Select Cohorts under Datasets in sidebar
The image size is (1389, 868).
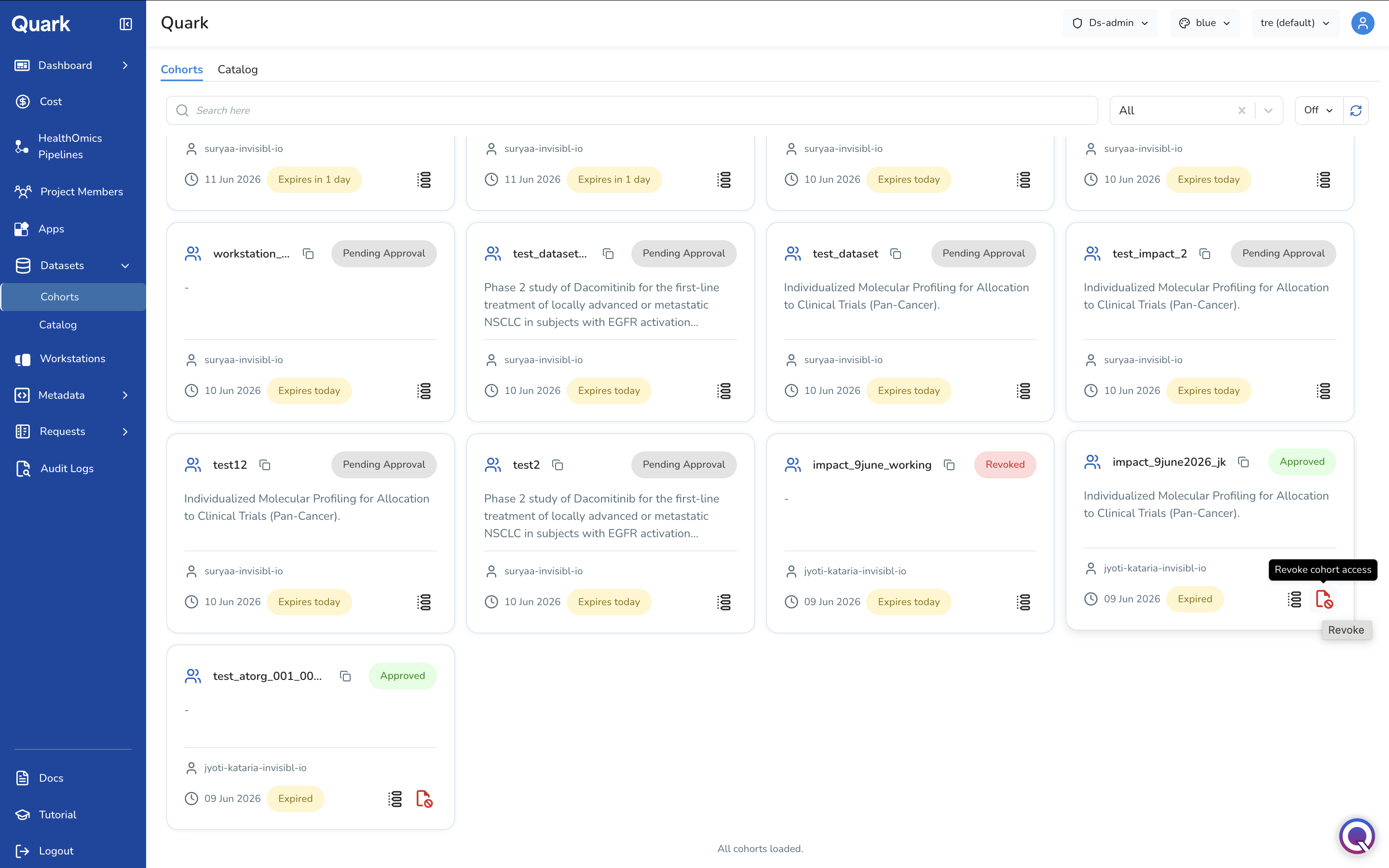[73, 297]
